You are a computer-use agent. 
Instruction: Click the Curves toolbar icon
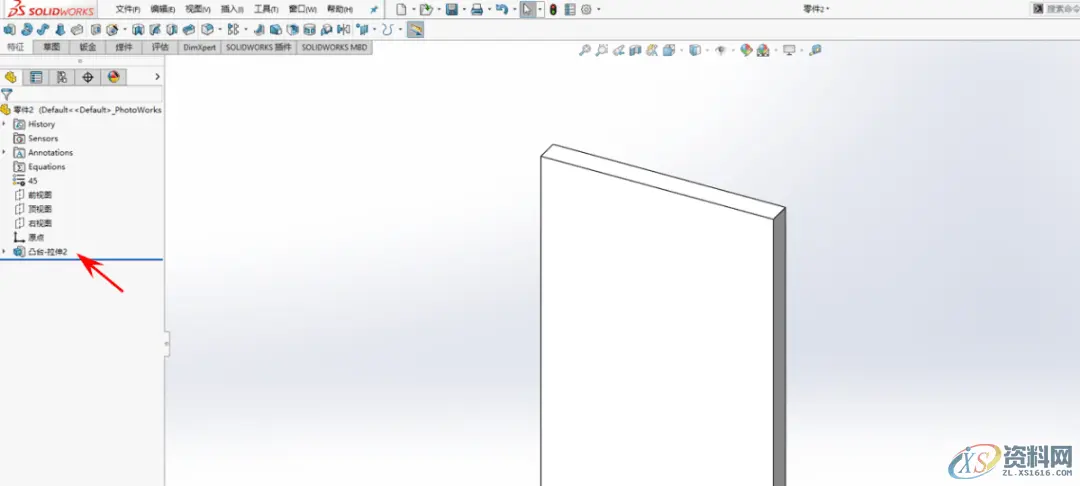tap(386, 30)
